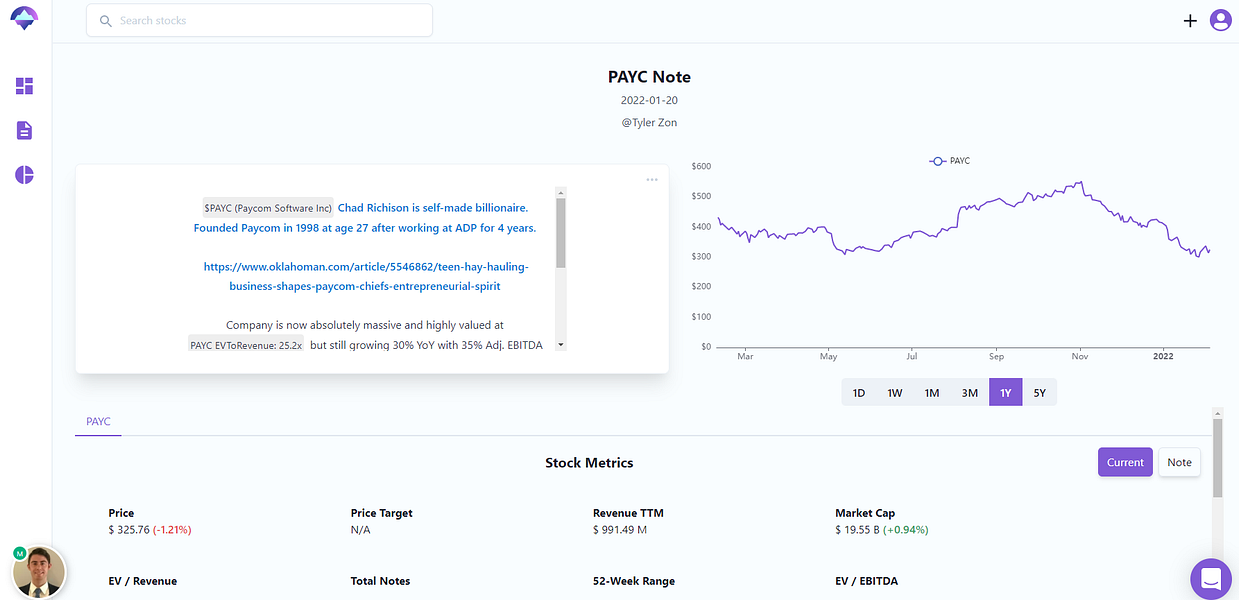This screenshot has width=1239, height=600.
Task: Click the @Tyler Zon author name
Action: [x=649, y=122]
